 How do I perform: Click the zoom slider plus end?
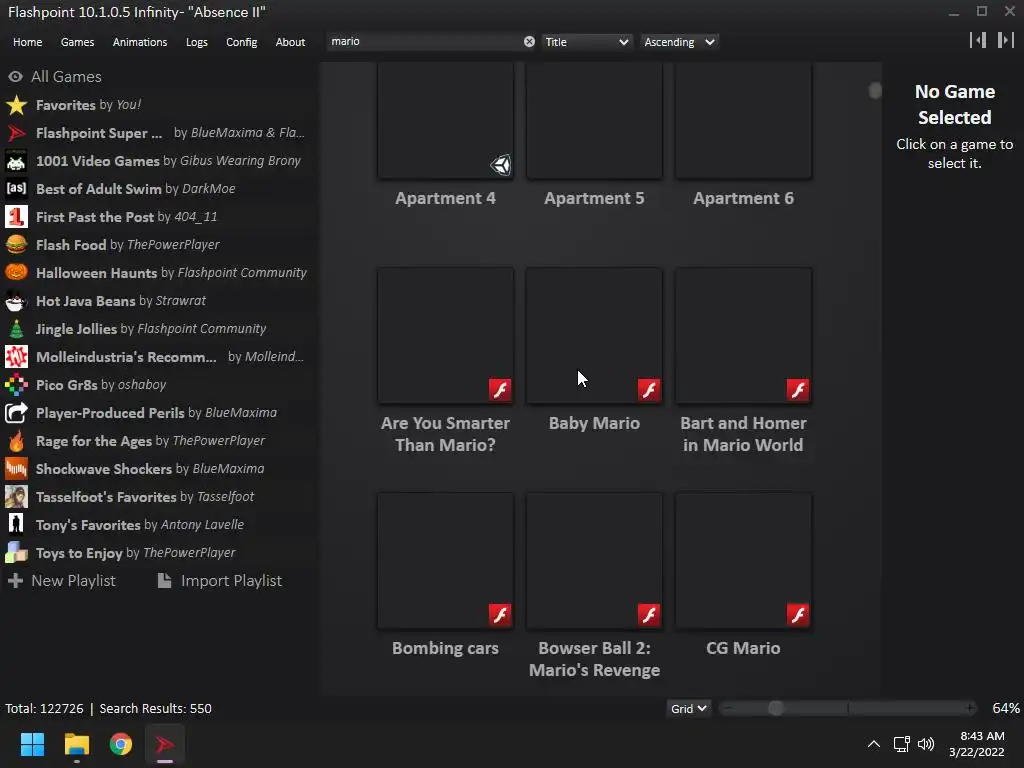tap(970, 709)
